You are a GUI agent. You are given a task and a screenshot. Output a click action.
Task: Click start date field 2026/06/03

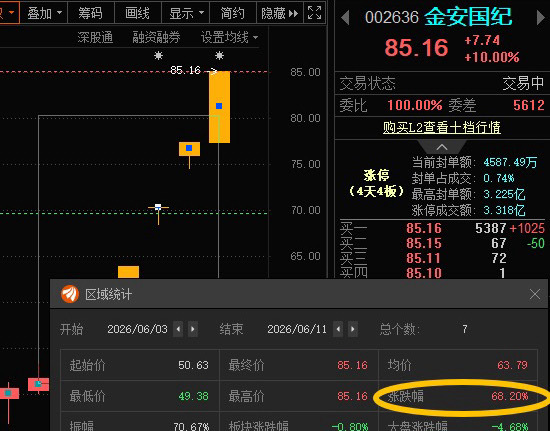138,329
